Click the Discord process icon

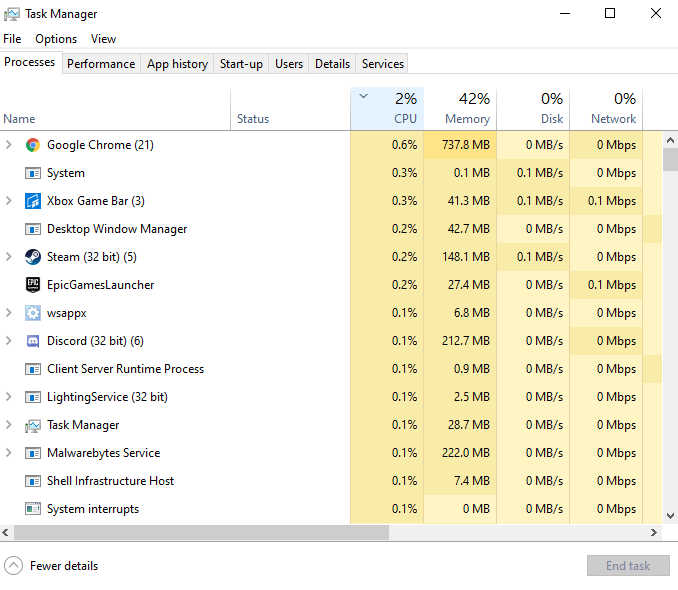tap(33, 341)
